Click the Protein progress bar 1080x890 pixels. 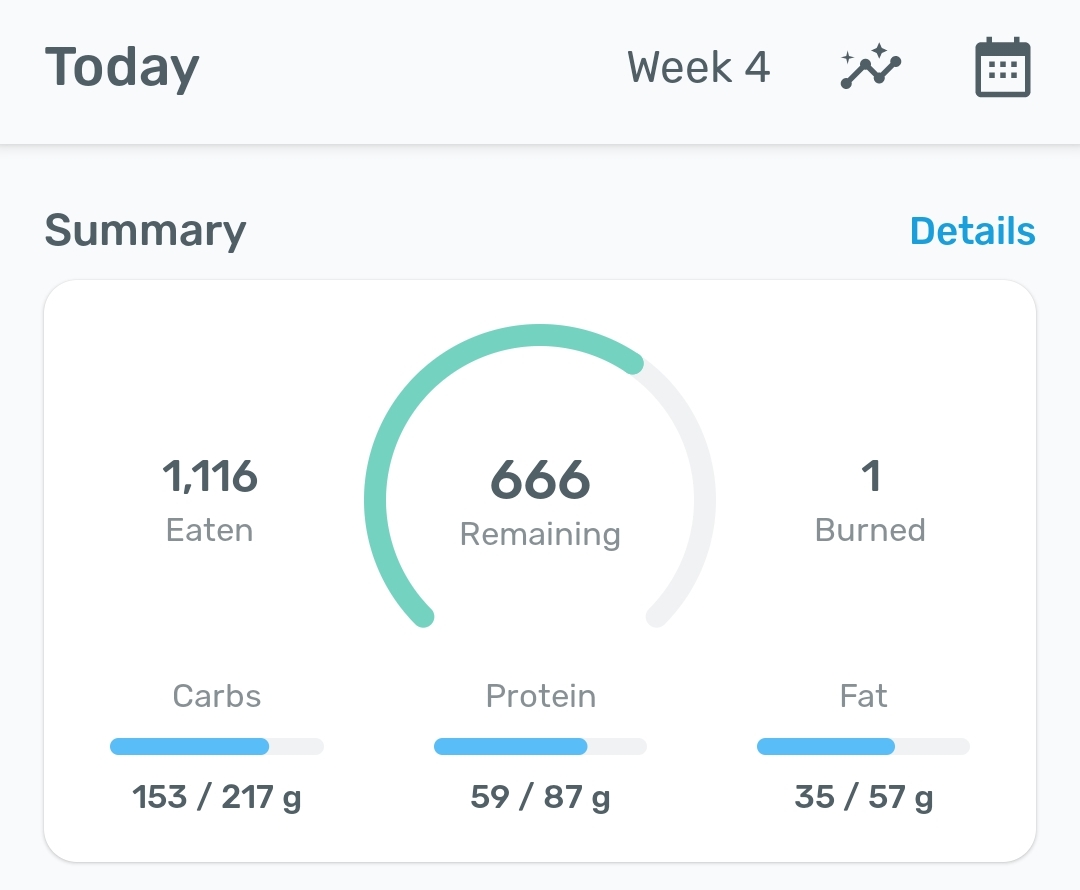[x=540, y=746]
